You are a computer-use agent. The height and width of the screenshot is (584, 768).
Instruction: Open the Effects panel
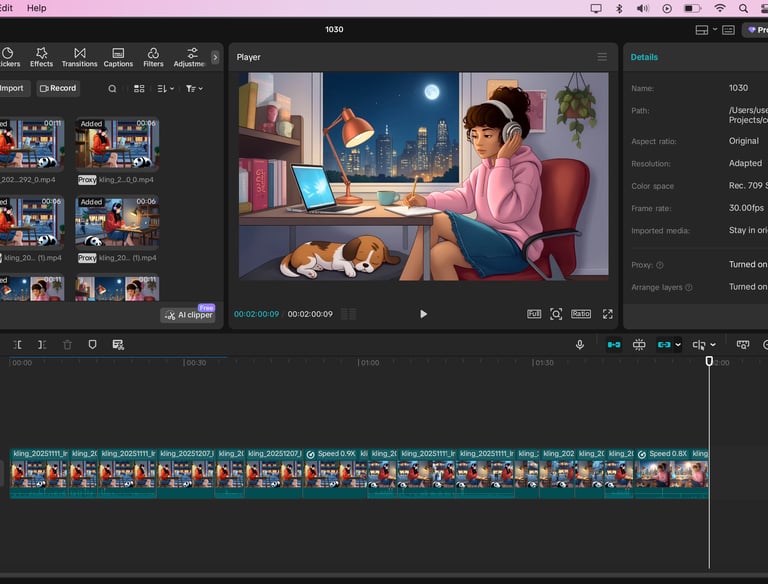[41, 57]
